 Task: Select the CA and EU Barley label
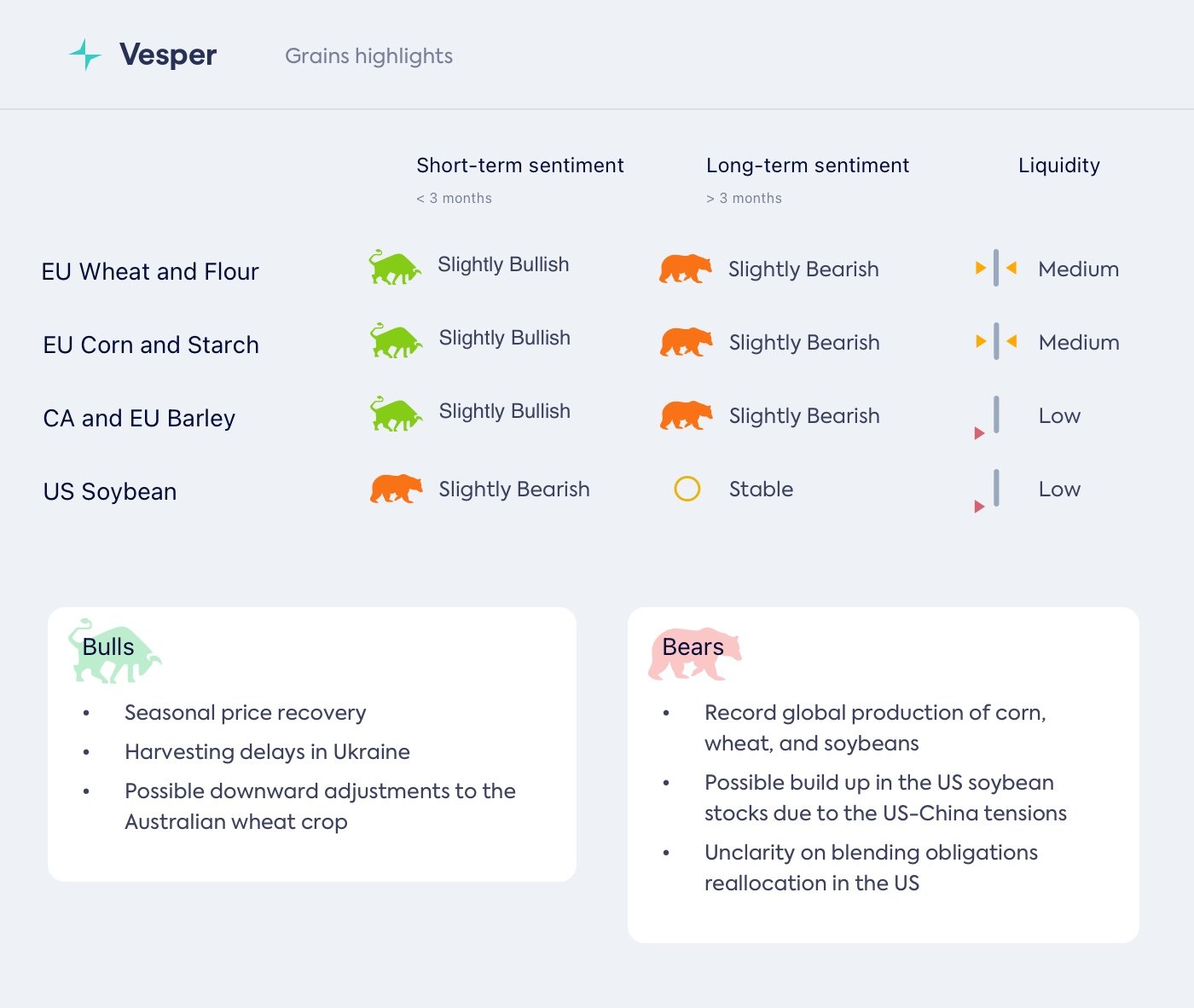[x=139, y=418]
